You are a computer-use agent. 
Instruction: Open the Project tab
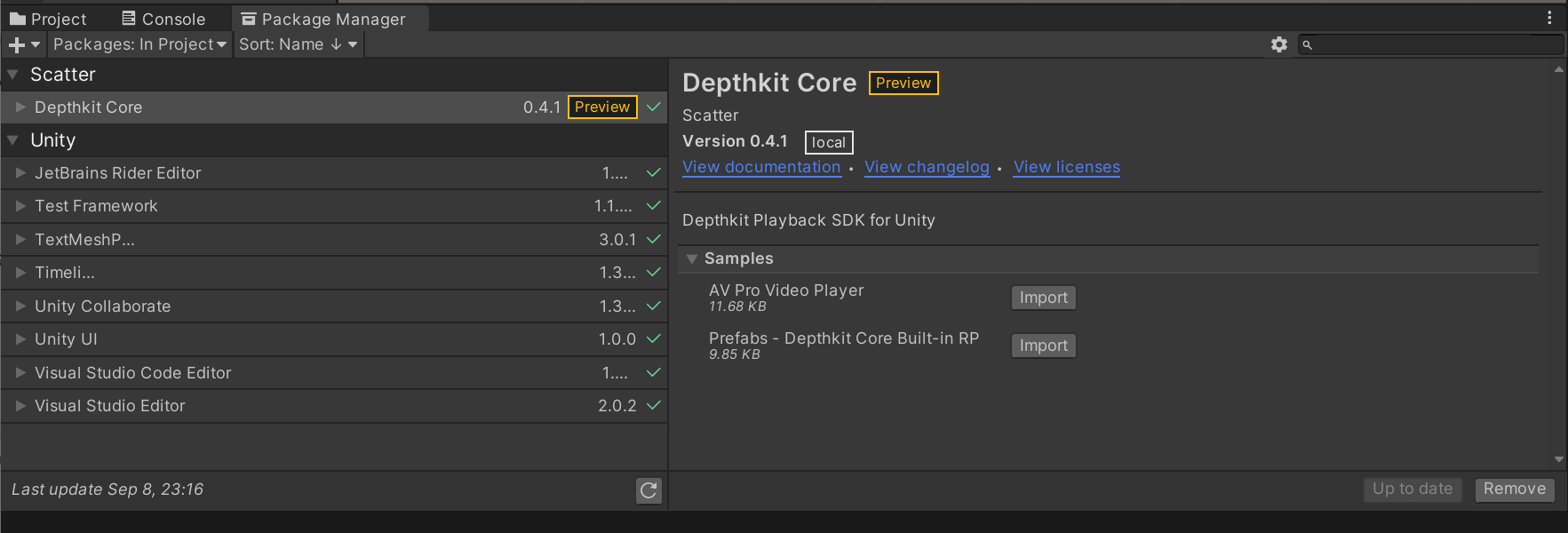tap(49, 19)
